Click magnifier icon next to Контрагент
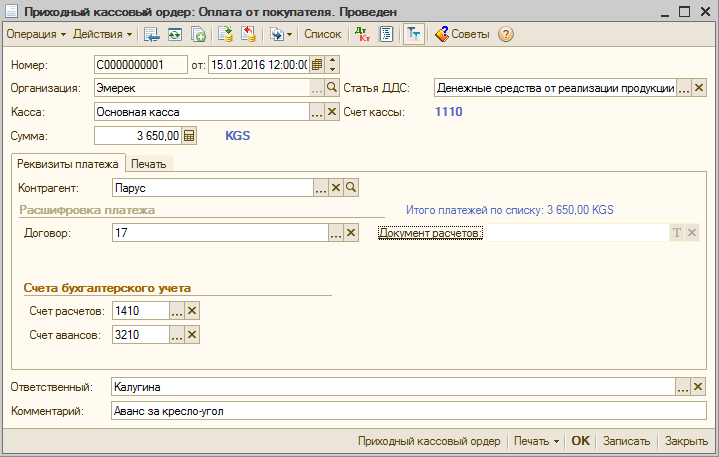The width and height of the screenshot is (719, 457). [x=351, y=187]
